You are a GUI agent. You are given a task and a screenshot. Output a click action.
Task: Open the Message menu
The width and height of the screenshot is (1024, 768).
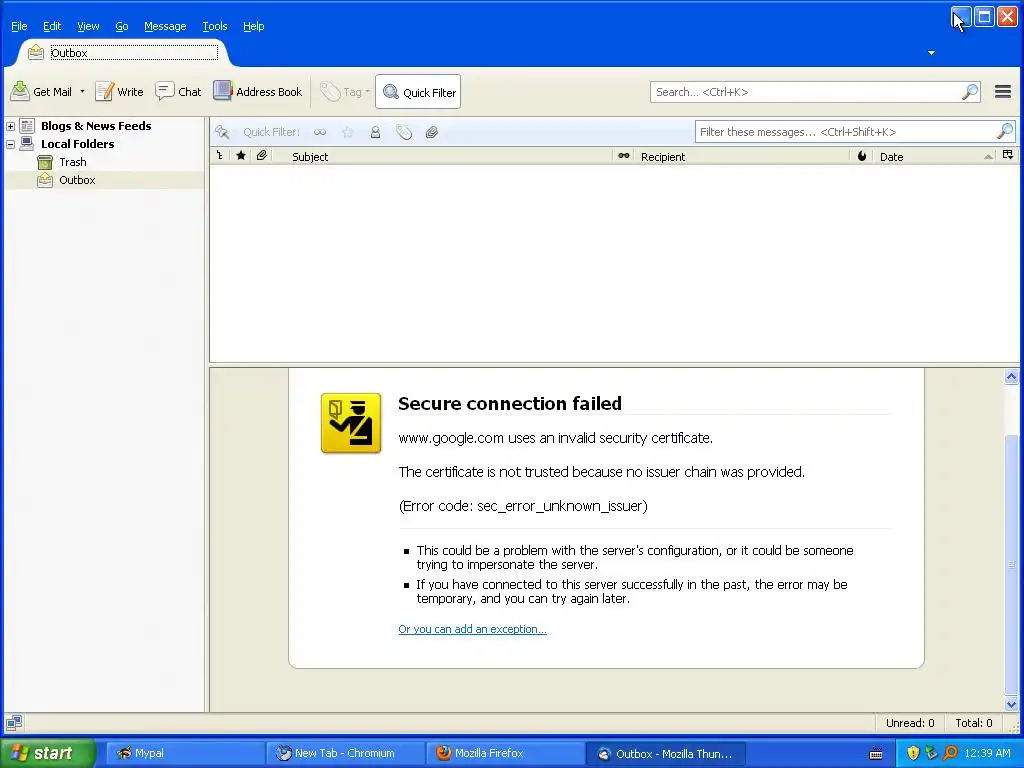pyautogui.click(x=165, y=26)
